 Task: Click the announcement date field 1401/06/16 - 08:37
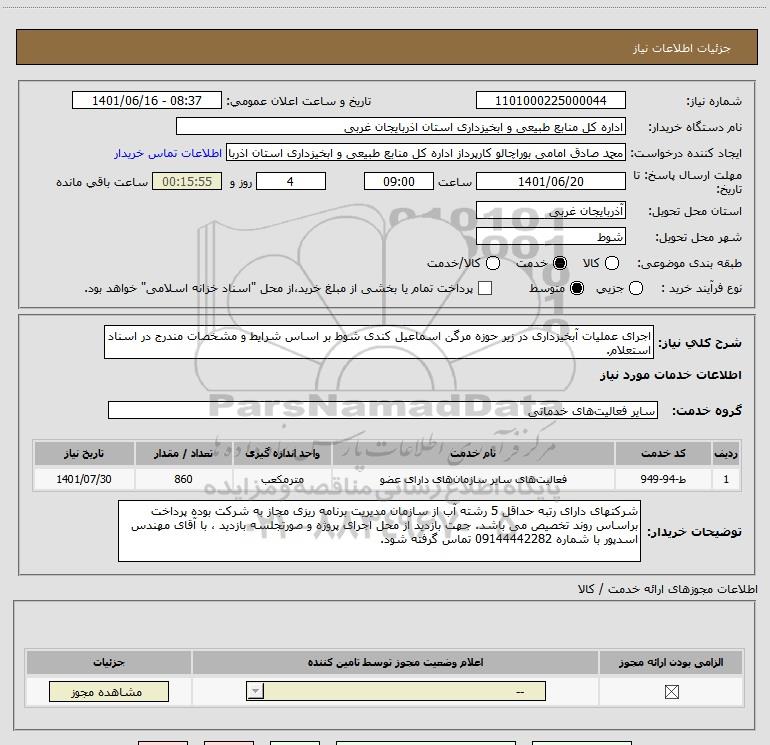[147, 101]
